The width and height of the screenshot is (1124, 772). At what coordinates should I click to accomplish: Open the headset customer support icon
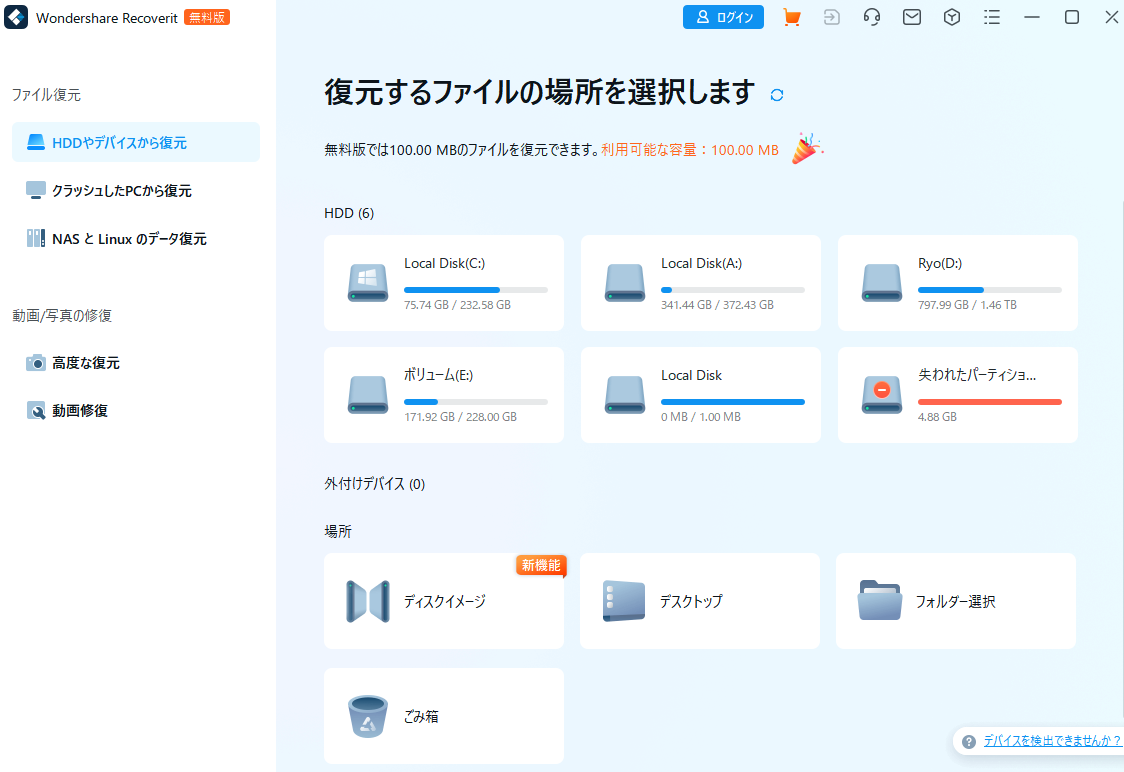pyautogui.click(x=871, y=17)
